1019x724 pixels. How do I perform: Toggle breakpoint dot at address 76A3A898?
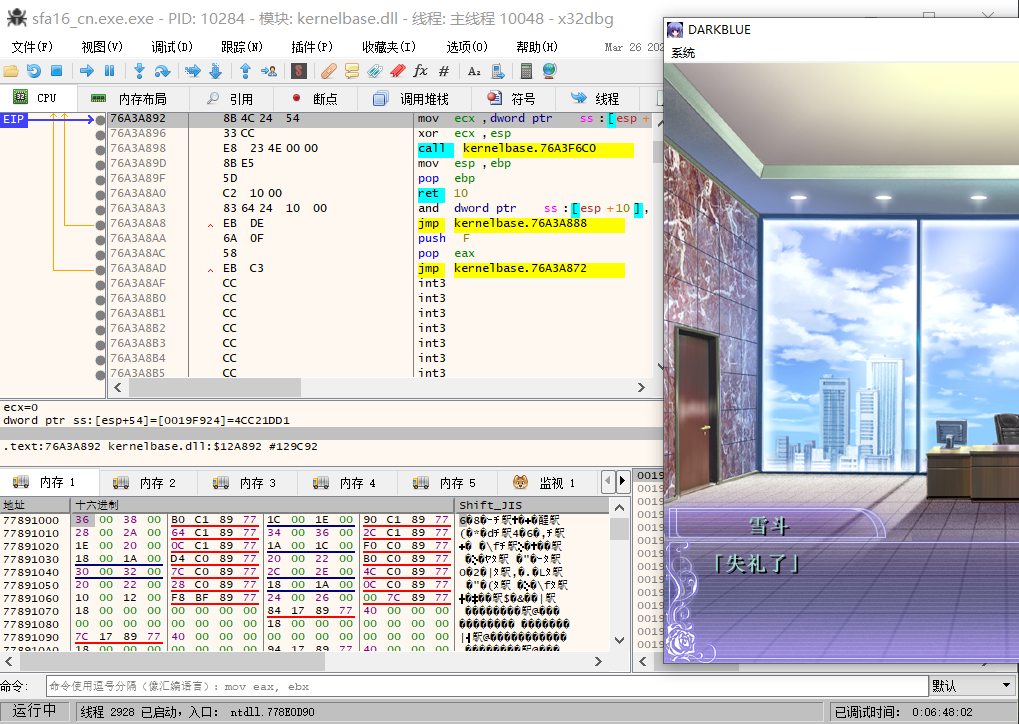[100, 149]
